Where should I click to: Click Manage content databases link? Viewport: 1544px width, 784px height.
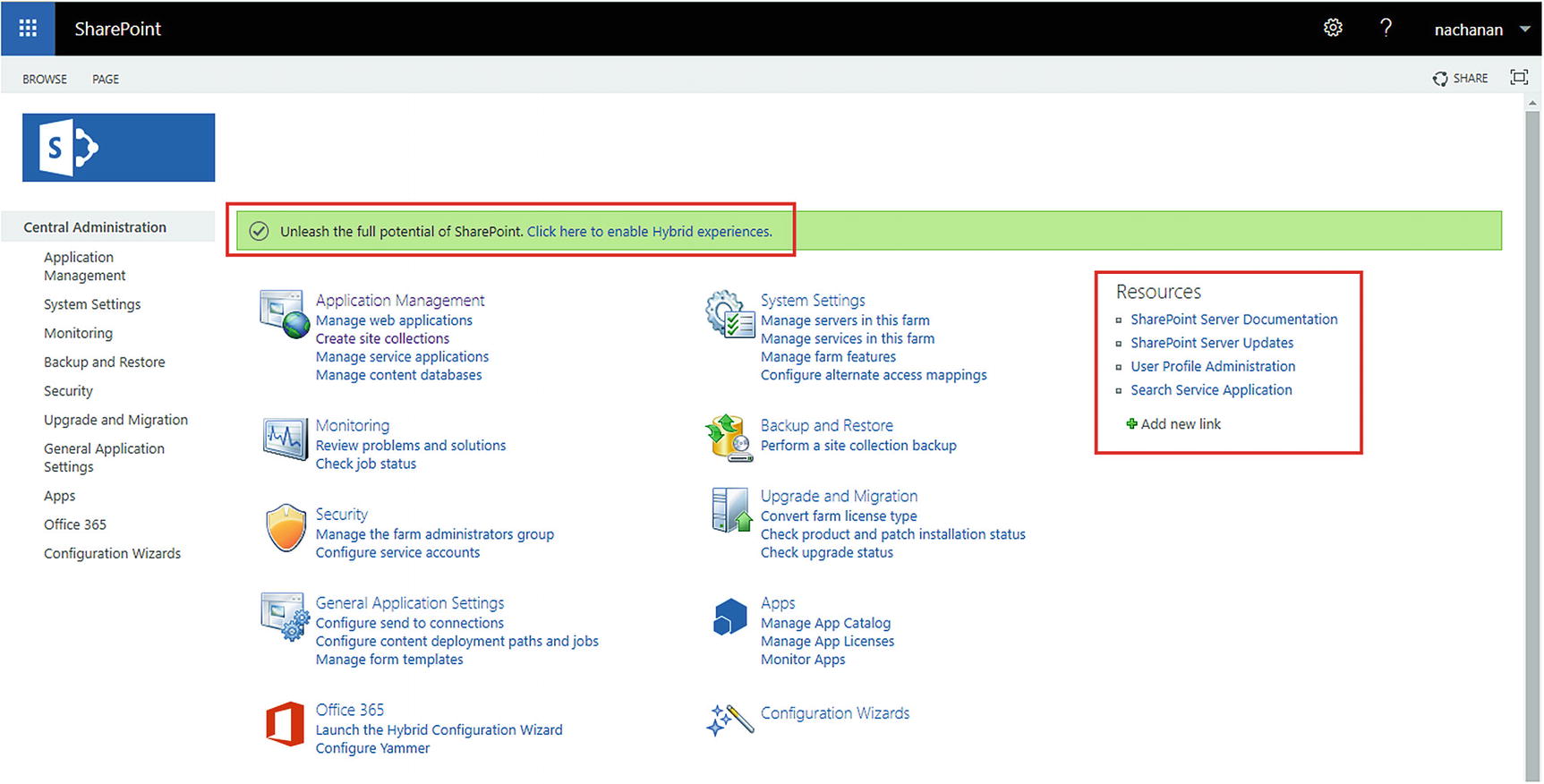pyautogui.click(x=398, y=375)
